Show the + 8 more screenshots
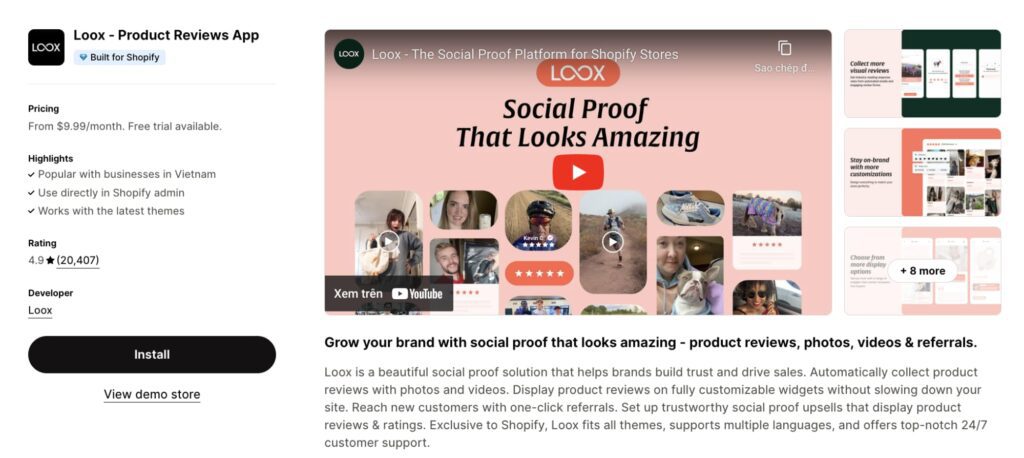This screenshot has width=1024, height=458. pyautogui.click(x=922, y=271)
